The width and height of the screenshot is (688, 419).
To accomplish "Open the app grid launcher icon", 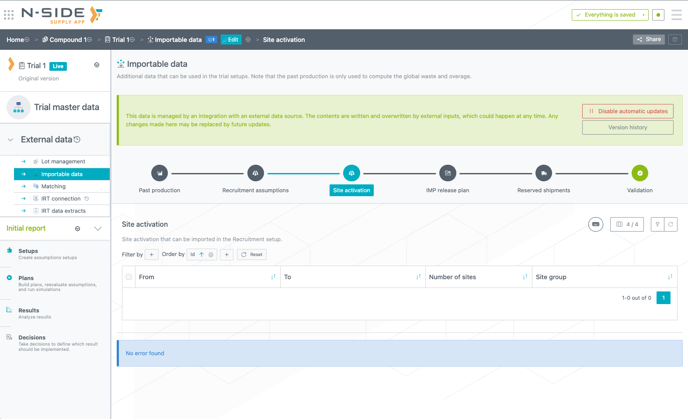I will [x=9, y=15].
